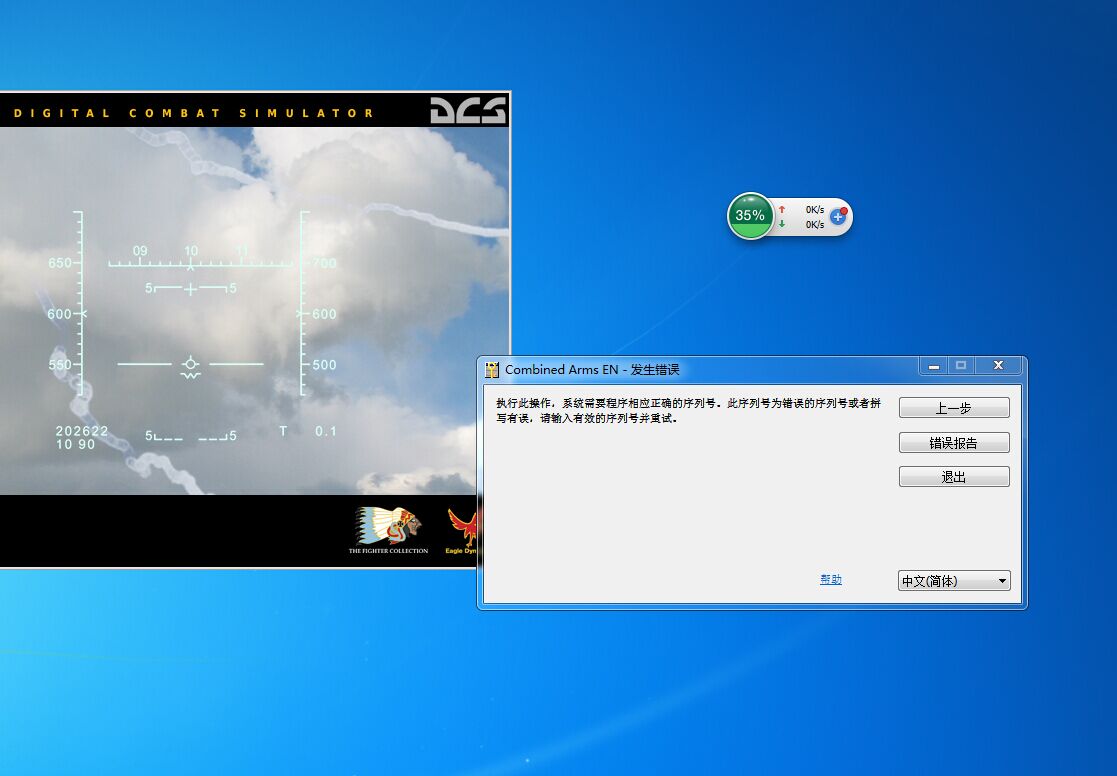
Task: Click the Digital Combat Simulator header text
Action: pyautogui.click(x=194, y=113)
